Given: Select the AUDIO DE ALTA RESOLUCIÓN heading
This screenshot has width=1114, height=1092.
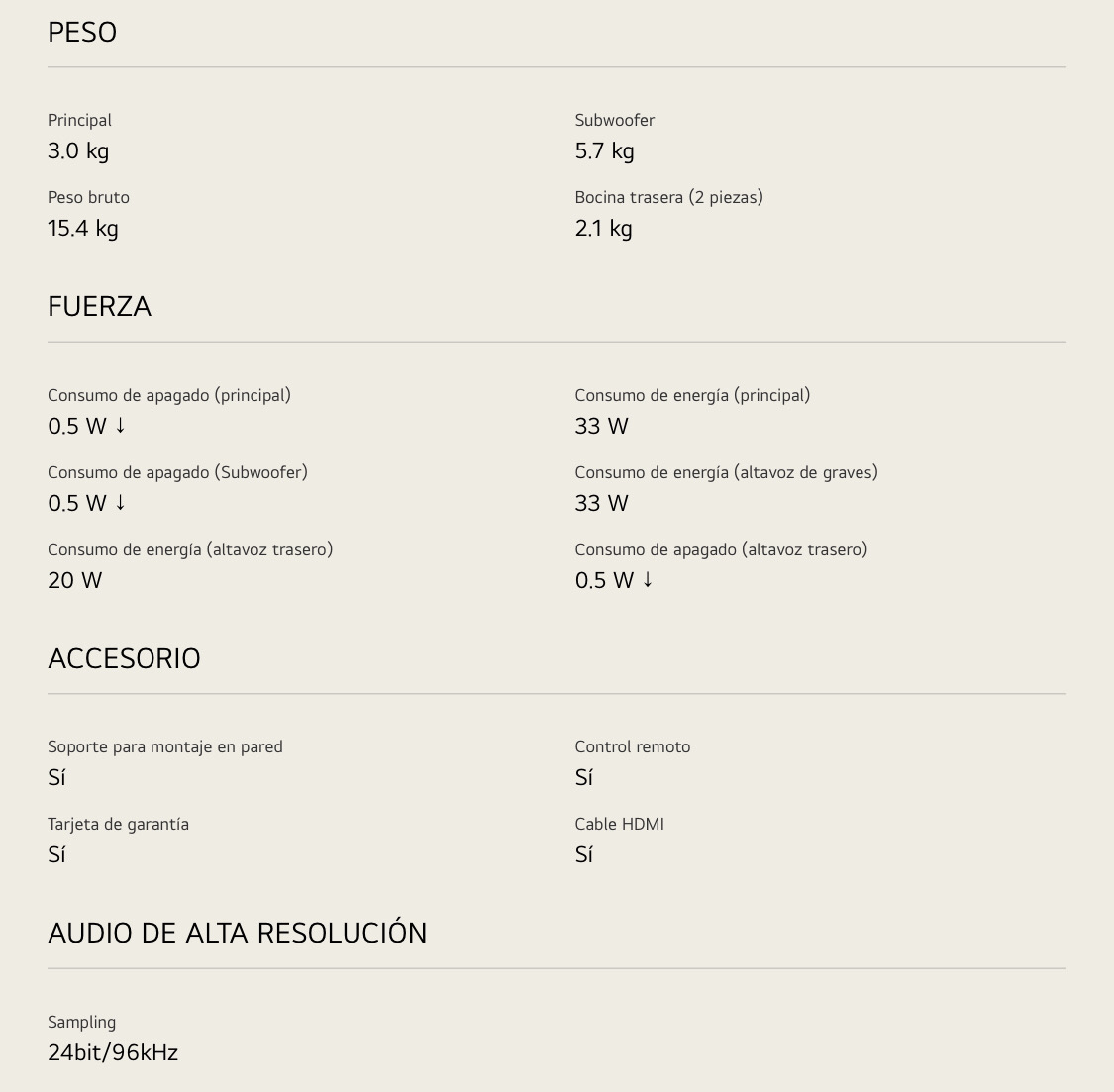Looking at the screenshot, I should (x=237, y=932).
